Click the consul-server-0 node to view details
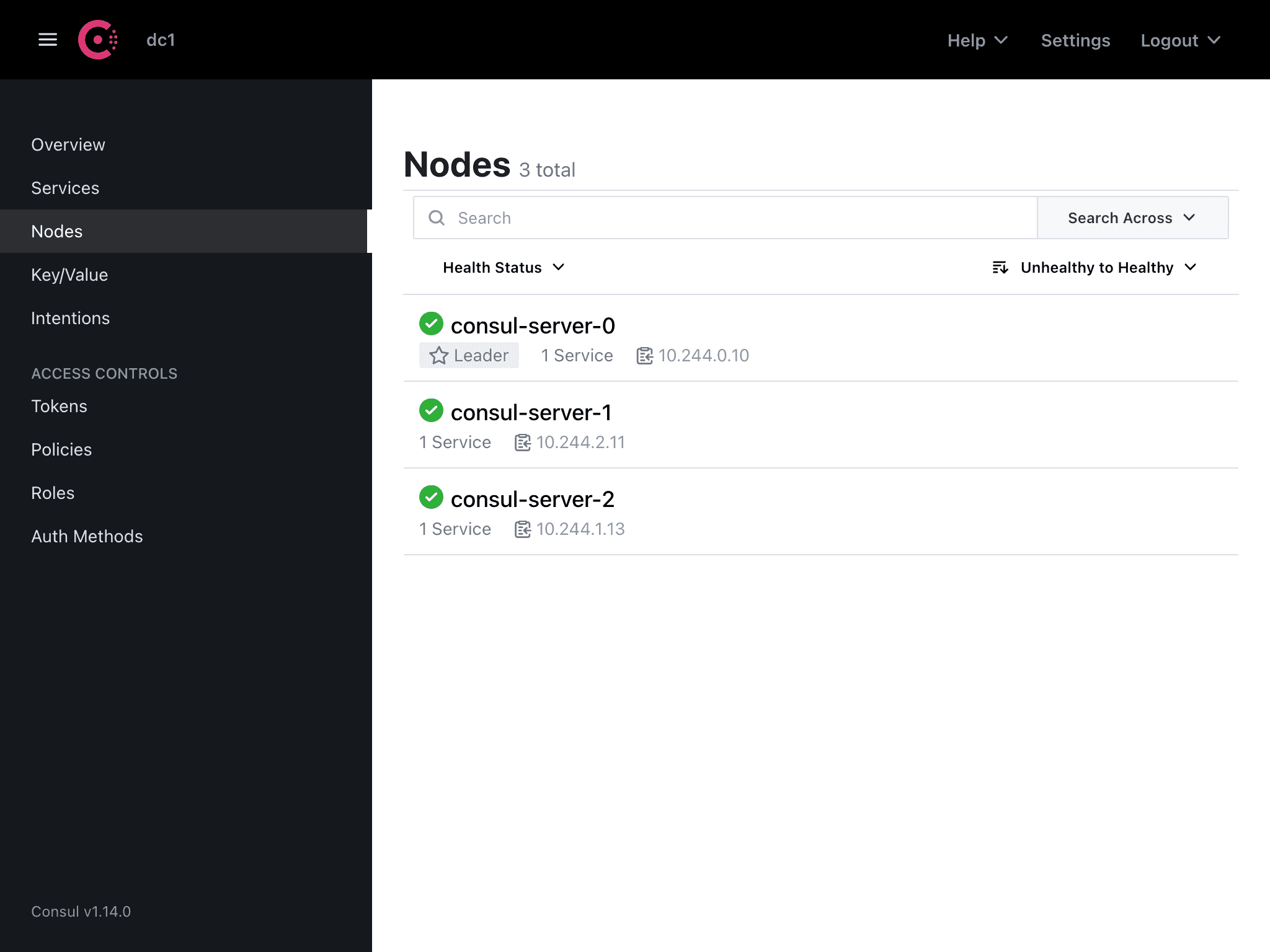Screen dimensions: 1270x952 point(533,325)
